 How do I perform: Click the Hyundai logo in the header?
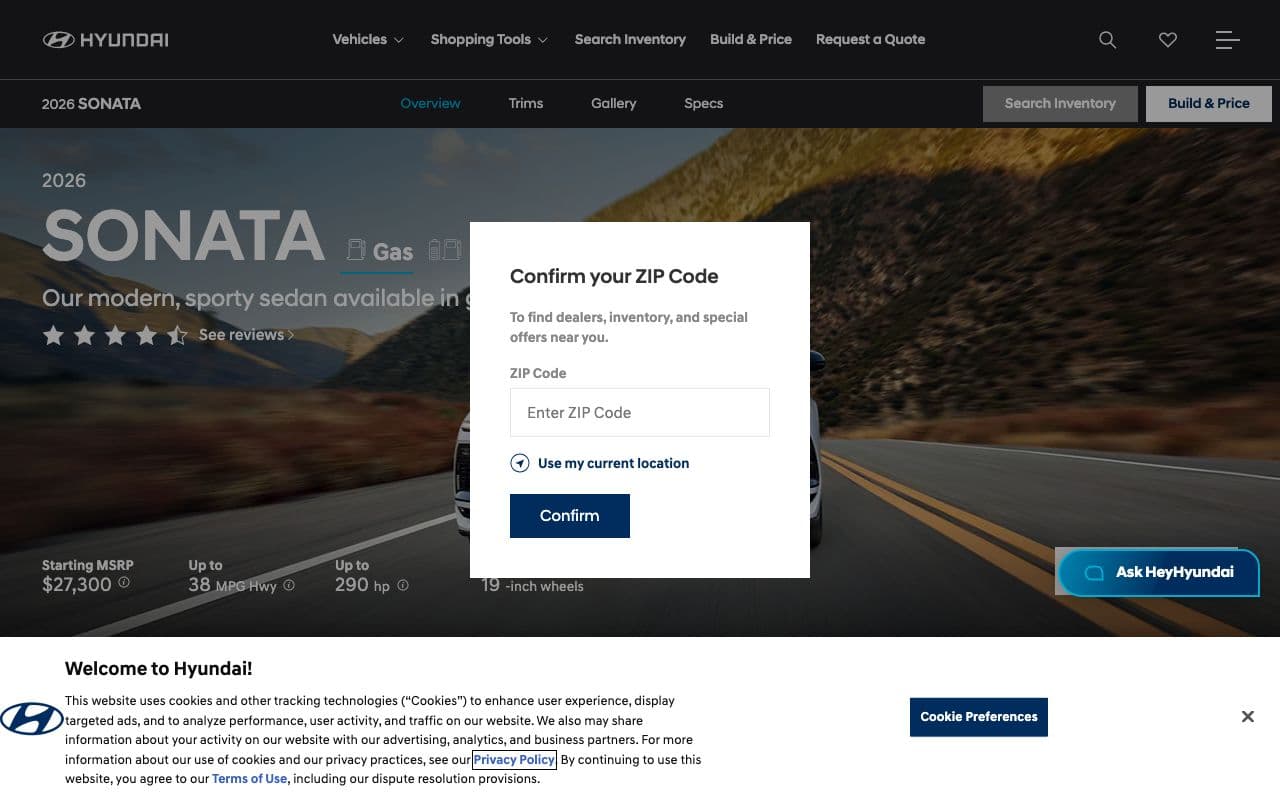coord(105,40)
